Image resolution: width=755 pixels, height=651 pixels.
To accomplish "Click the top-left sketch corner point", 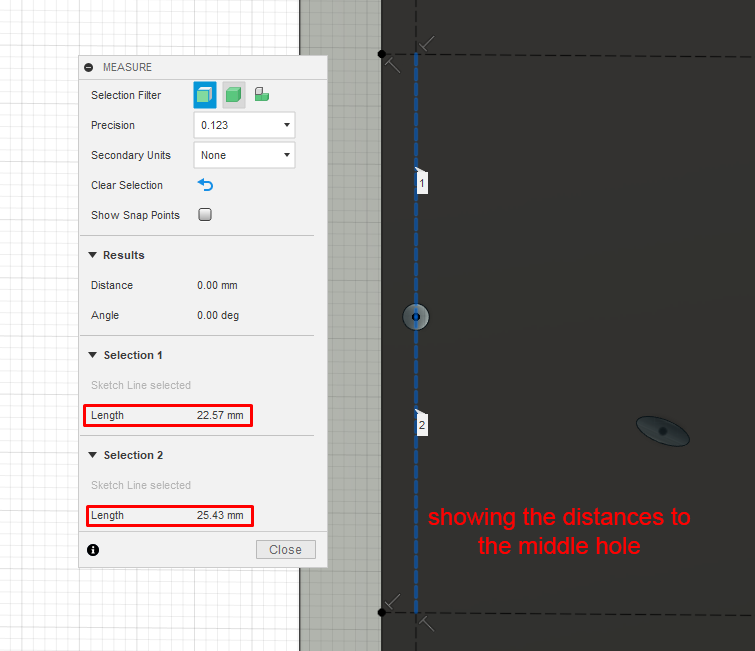I will pyautogui.click(x=382, y=54).
